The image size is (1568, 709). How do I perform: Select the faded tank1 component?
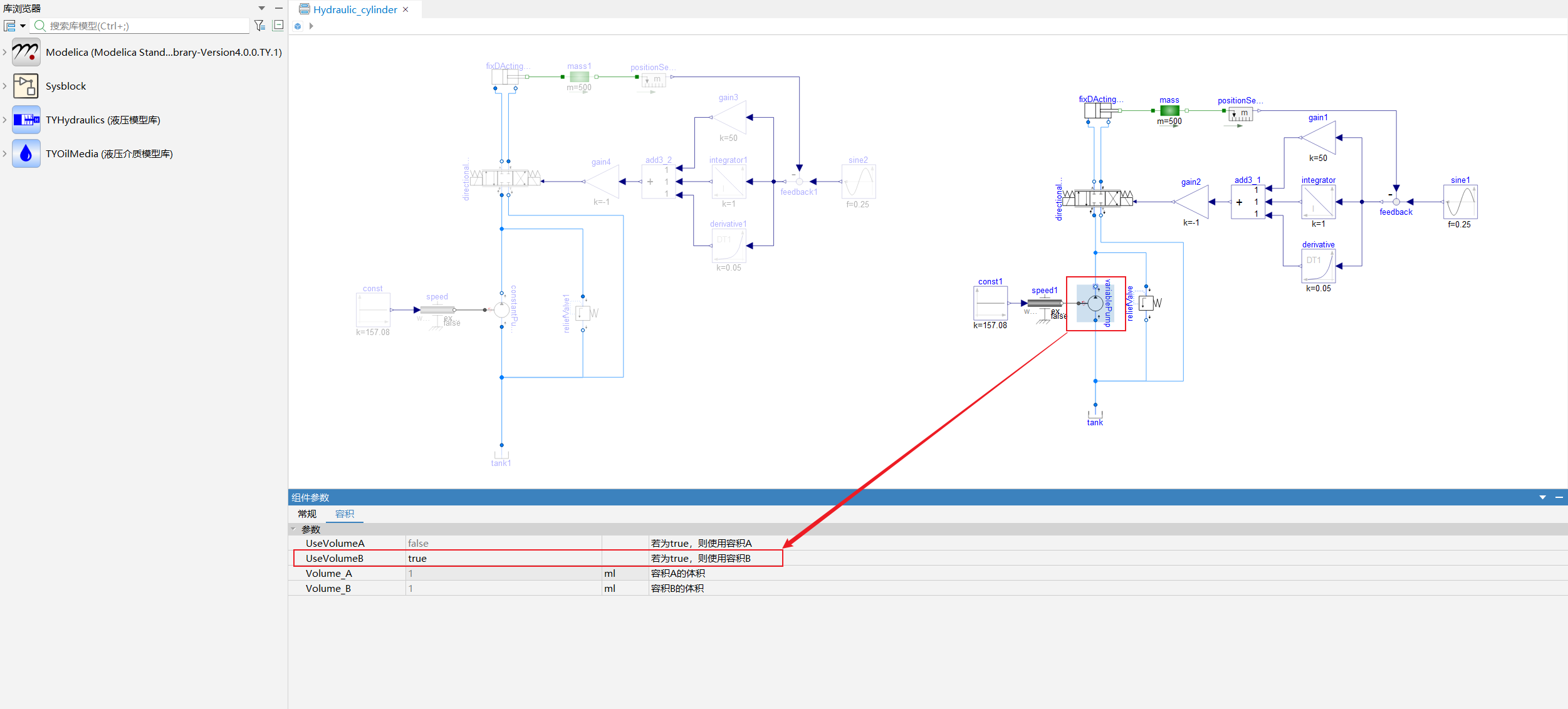coord(501,455)
